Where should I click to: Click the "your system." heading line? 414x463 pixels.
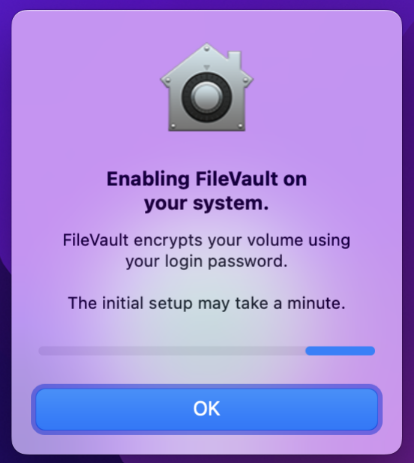(x=207, y=203)
